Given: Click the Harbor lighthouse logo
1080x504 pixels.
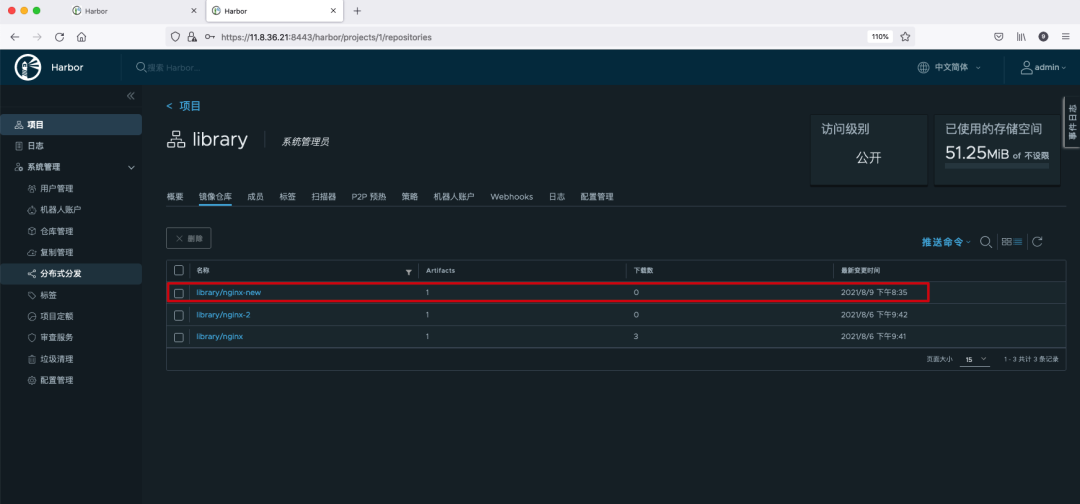Looking at the screenshot, I should 28,67.
